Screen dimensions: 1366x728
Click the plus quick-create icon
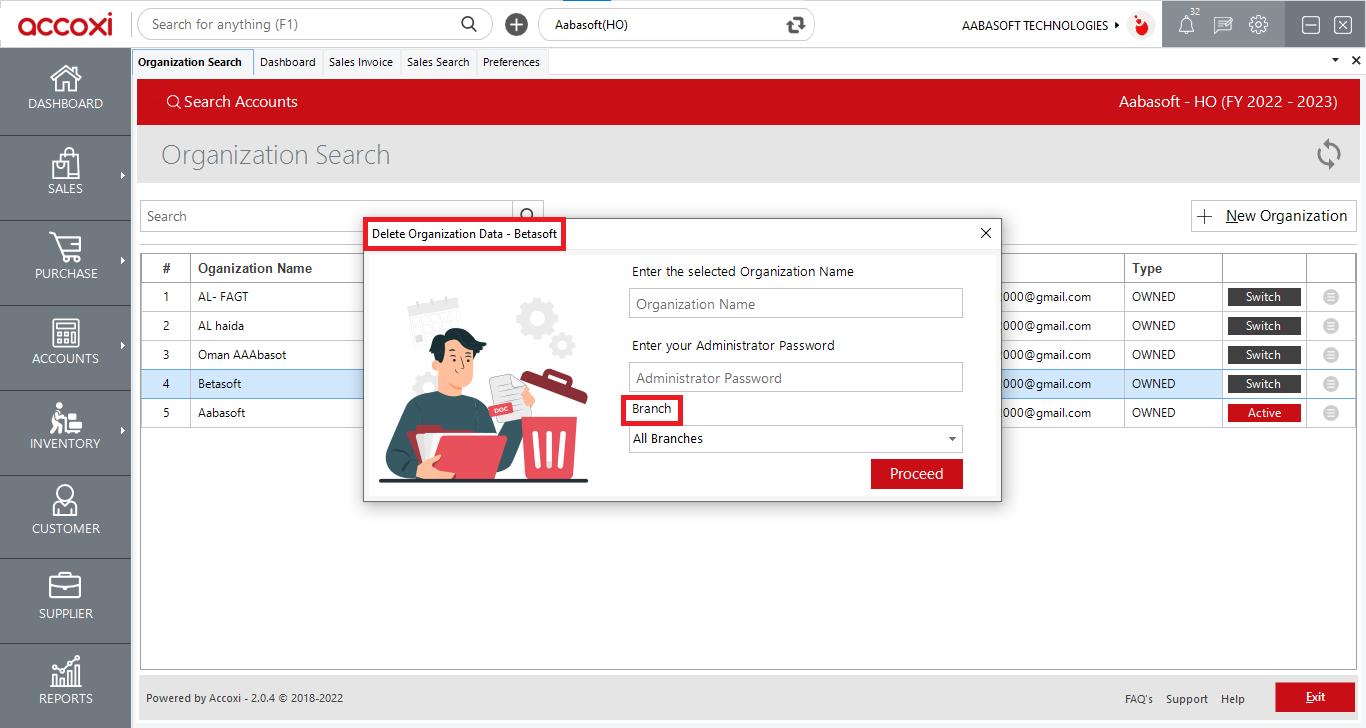coord(516,25)
